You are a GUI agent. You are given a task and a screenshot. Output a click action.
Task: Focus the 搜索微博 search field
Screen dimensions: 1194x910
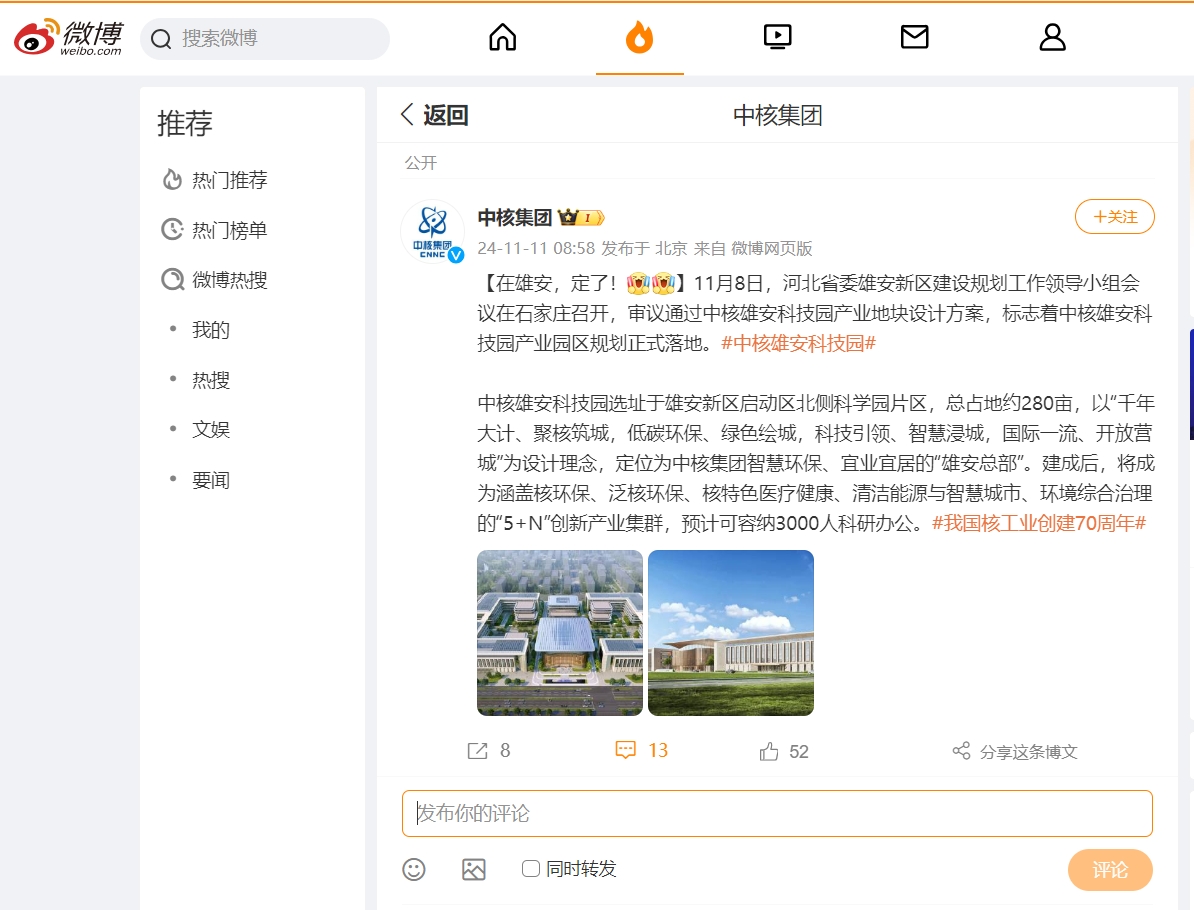coord(265,39)
